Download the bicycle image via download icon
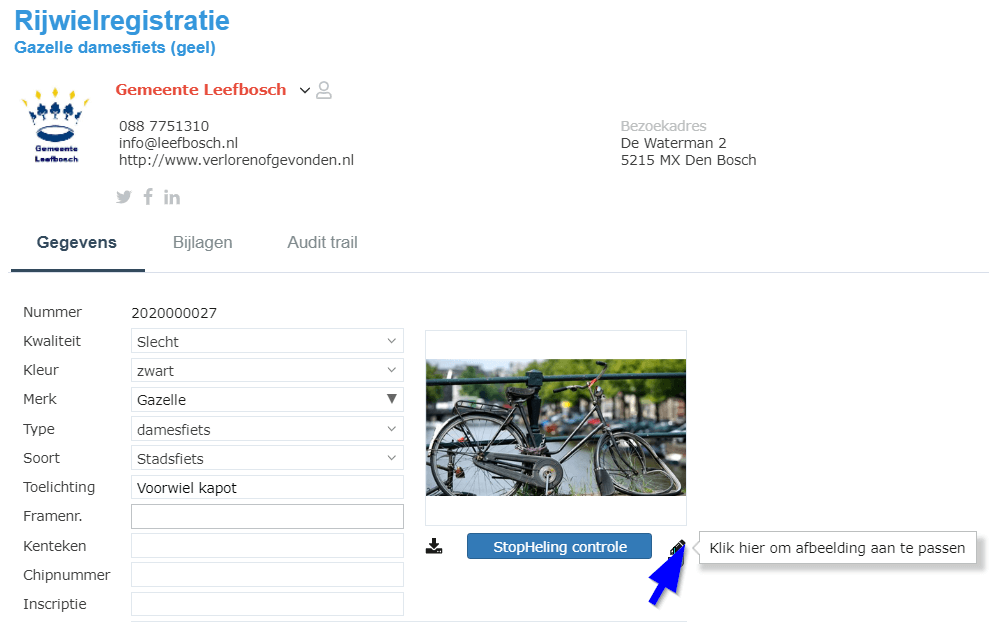Viewport: 989px width, 622px height. [x=434, y=546]
